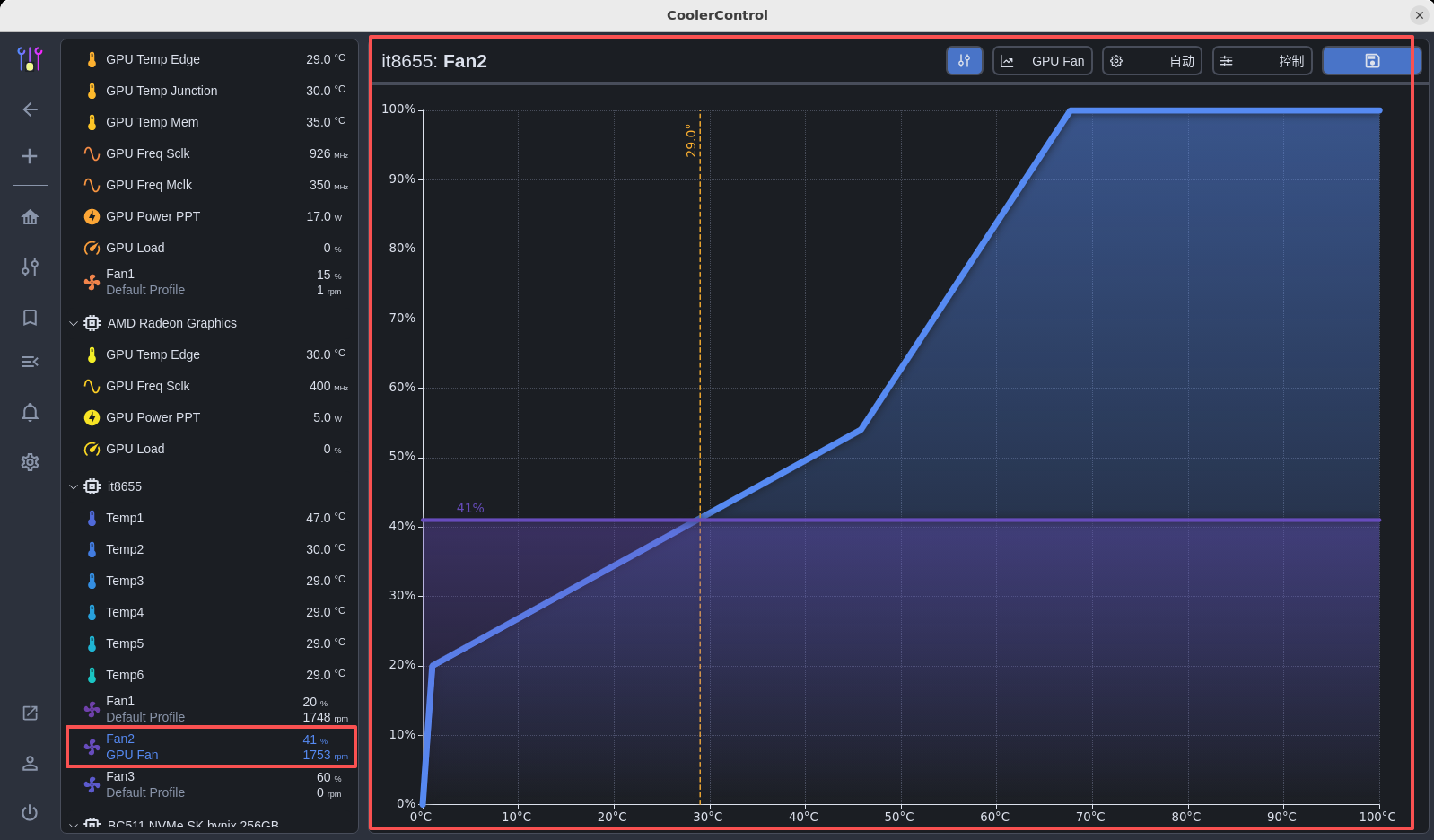Collapse the AMD Radeon Graphics group

pos(74,323)
